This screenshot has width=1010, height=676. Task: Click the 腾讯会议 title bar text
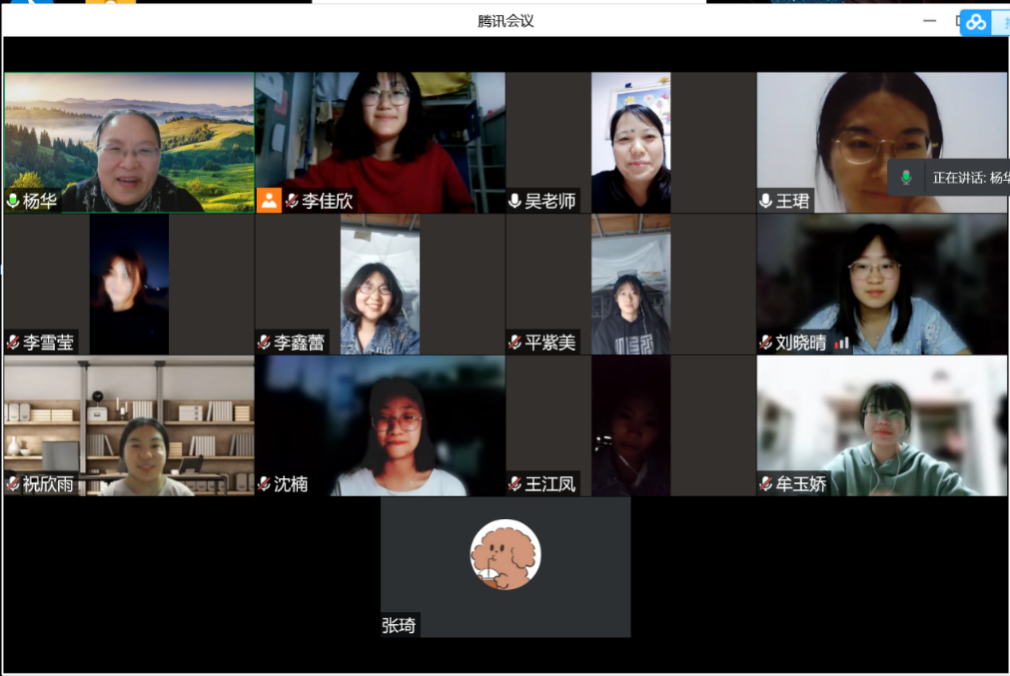click(505, 21)
